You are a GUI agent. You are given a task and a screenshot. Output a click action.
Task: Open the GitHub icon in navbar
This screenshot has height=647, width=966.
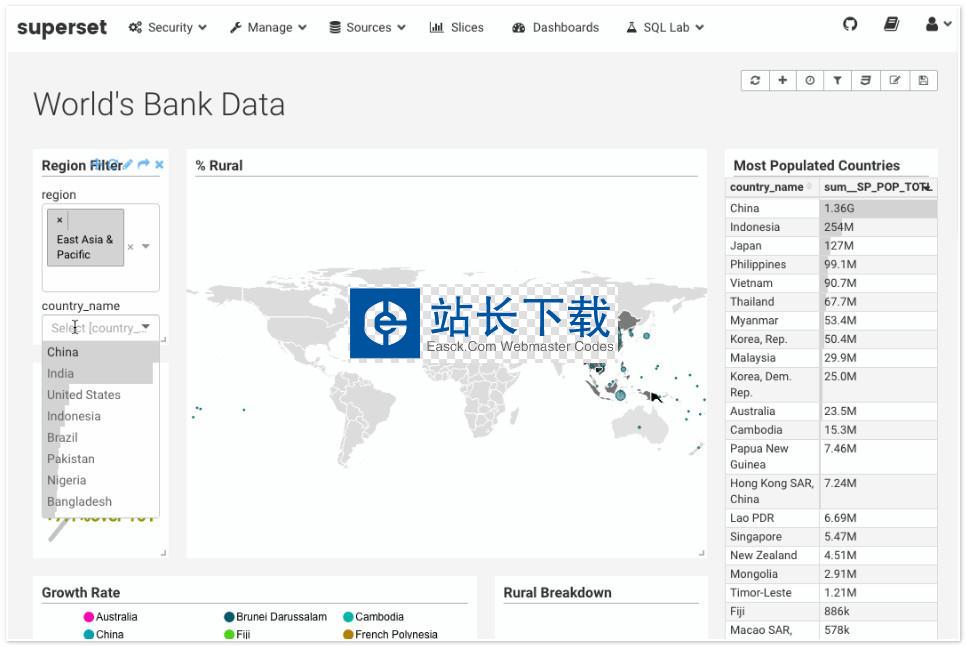pyautogui.click(x=850, y=25)
